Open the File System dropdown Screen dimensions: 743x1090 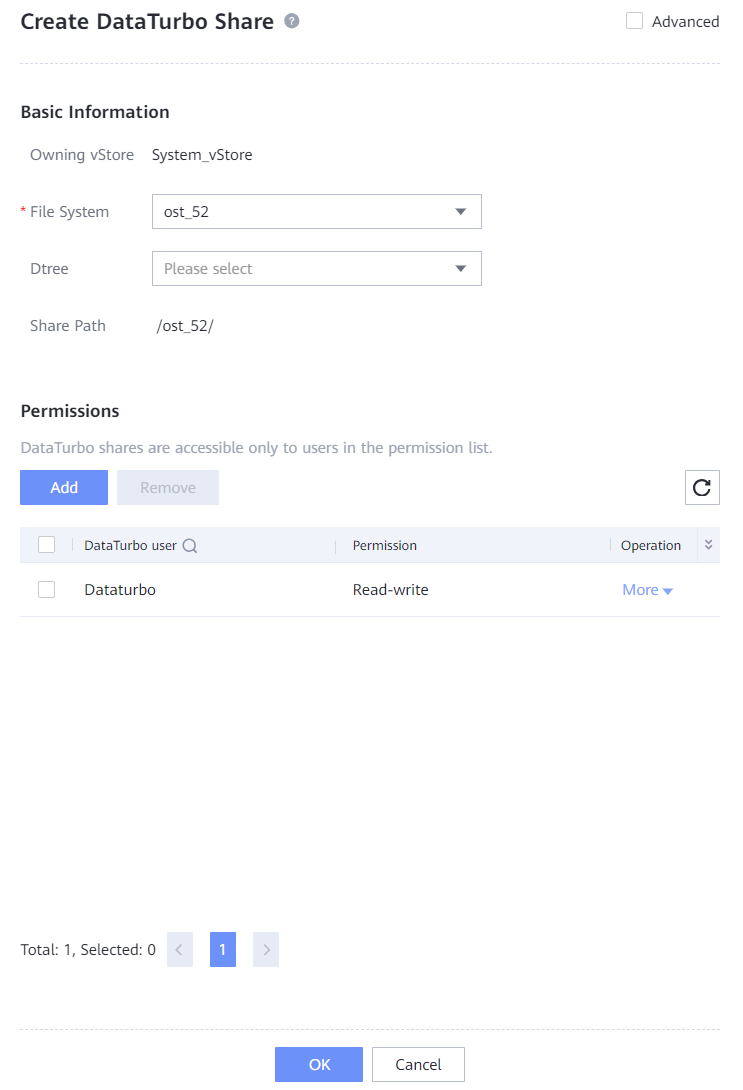(316, 212)
